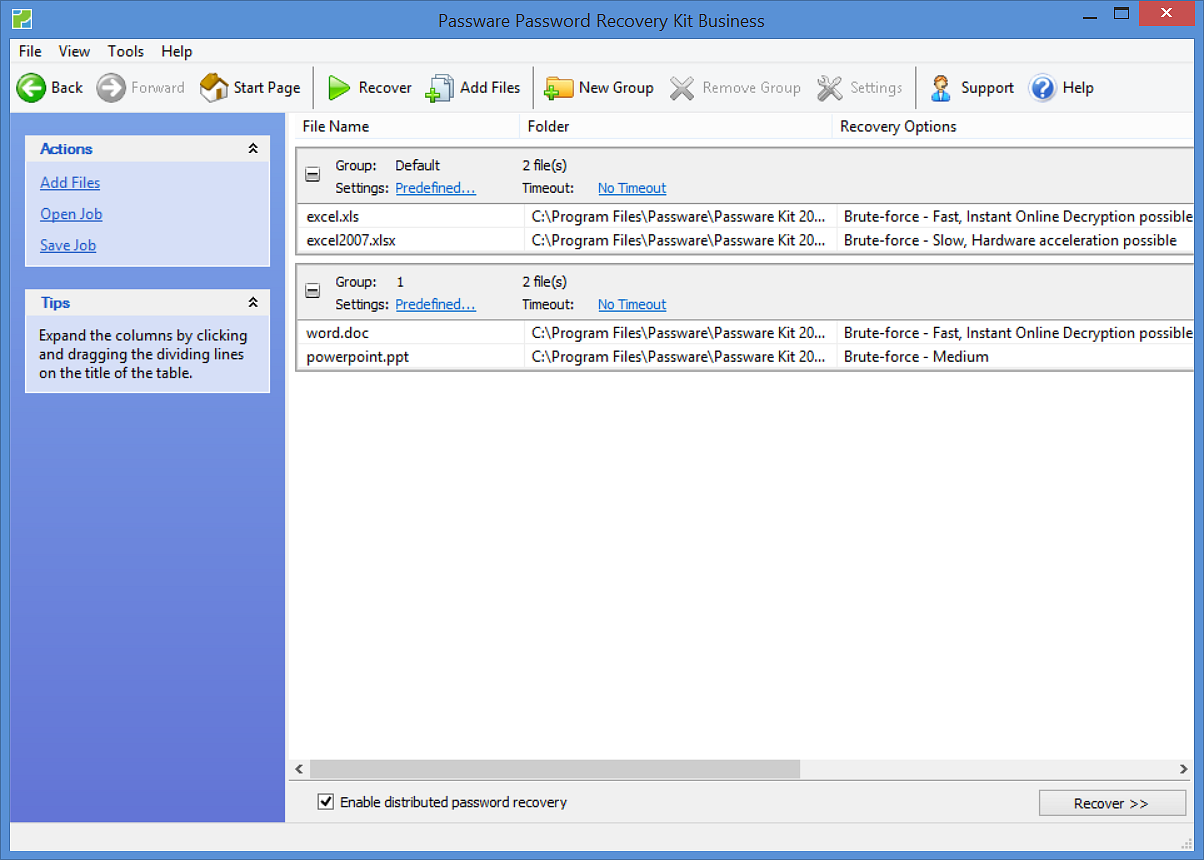
Task: Click the Save Job link
Action: coord(68,245)
